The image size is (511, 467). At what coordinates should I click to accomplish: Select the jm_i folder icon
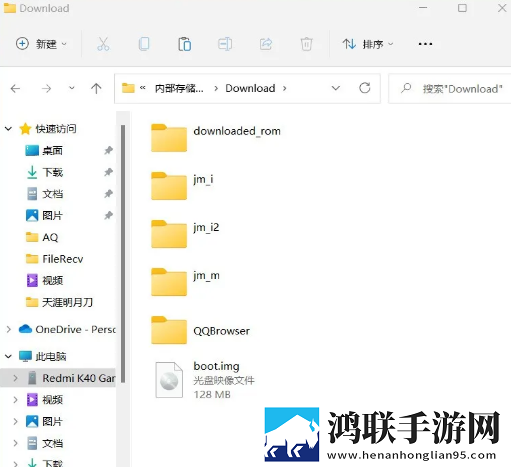[x=169, y=186]
